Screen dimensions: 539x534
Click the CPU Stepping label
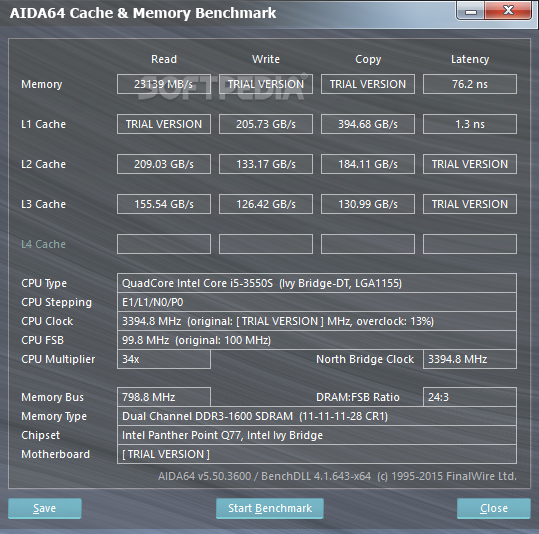click(56, 303)
